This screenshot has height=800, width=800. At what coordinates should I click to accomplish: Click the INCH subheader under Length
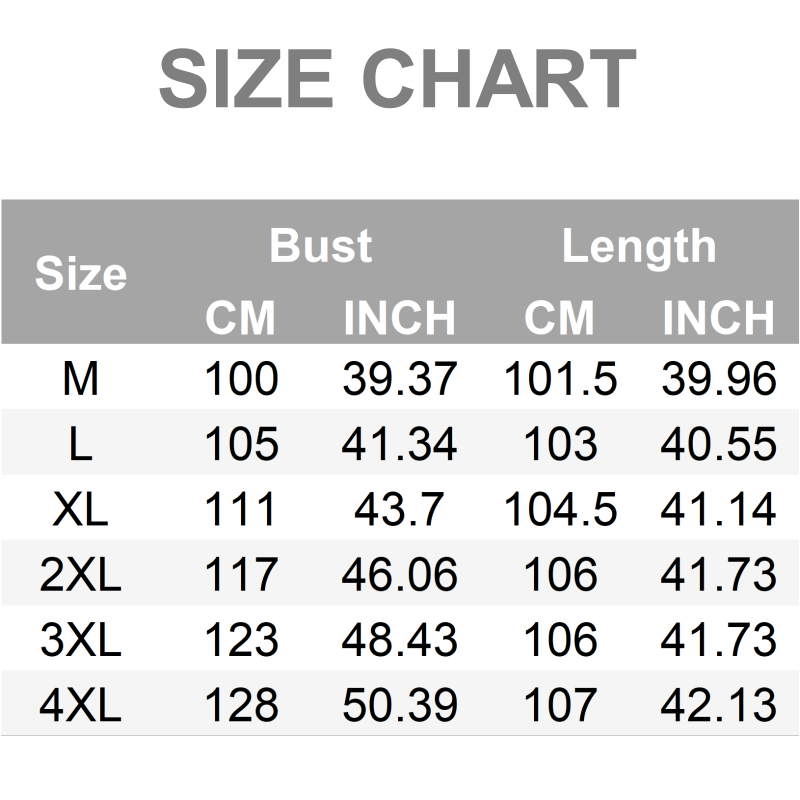click(718, 319)
